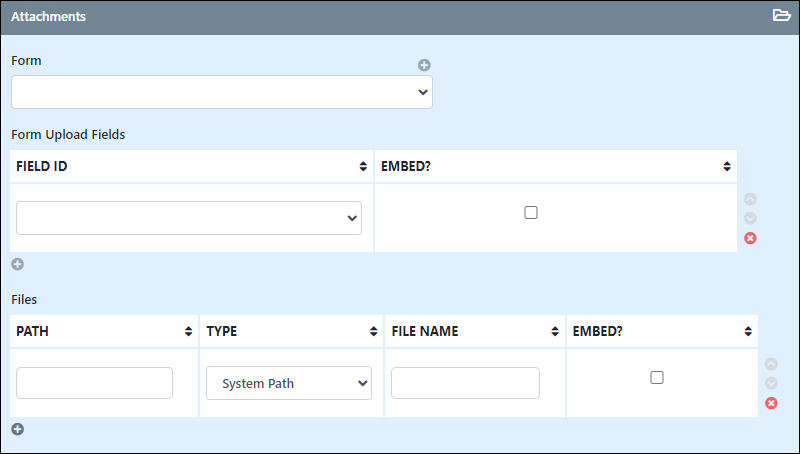Viewport: 800px width, 454px height.
Task: Move the Files row down
Action: pyautogui.click(x=771, y=383)
